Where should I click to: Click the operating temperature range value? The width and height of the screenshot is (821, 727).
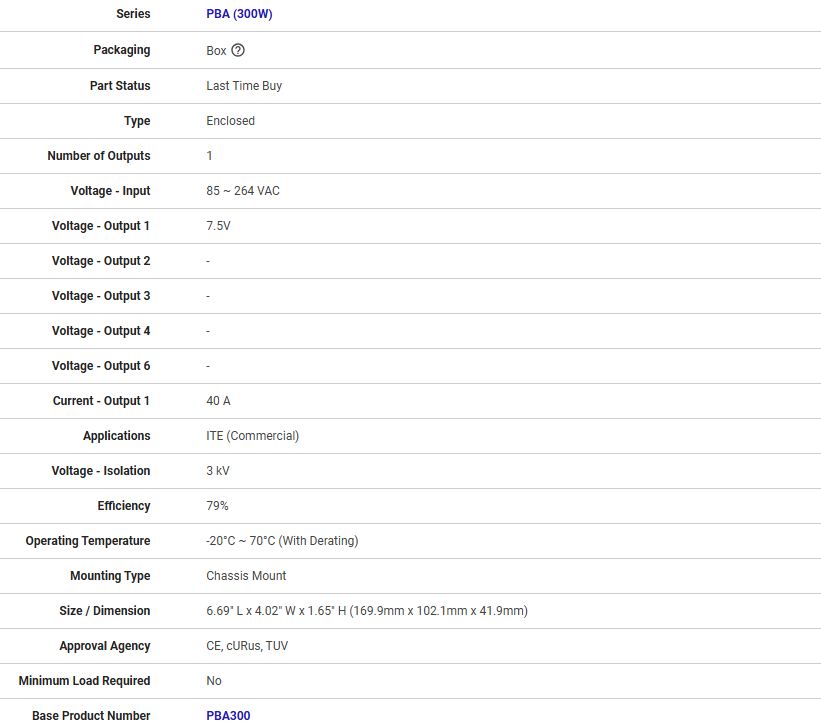click(282, 541)
